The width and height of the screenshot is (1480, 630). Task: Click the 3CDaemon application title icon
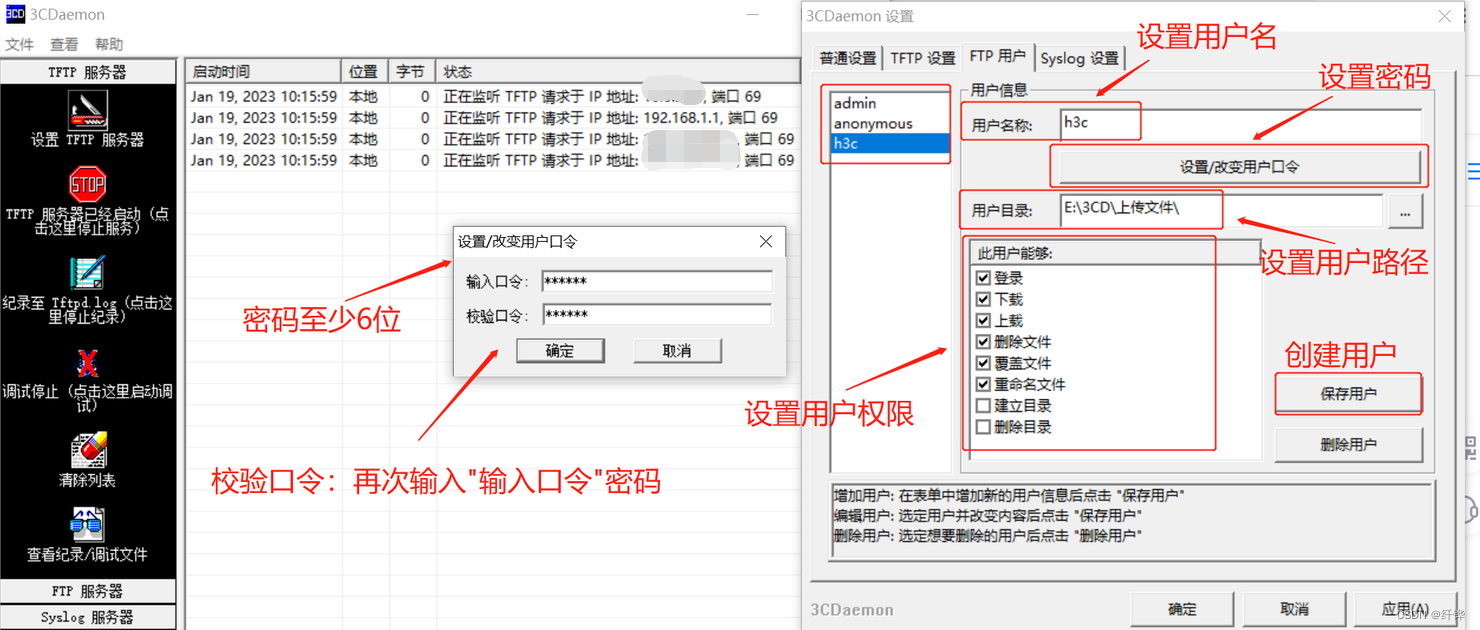coord(15,15)
